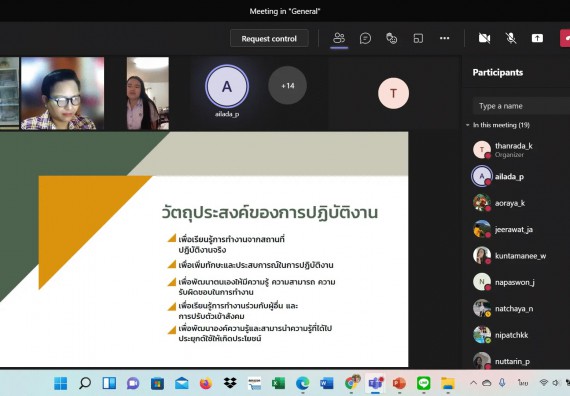Open the Widgets taskbar icon
This screenshot has width=570, height=396.
[109, 383]
